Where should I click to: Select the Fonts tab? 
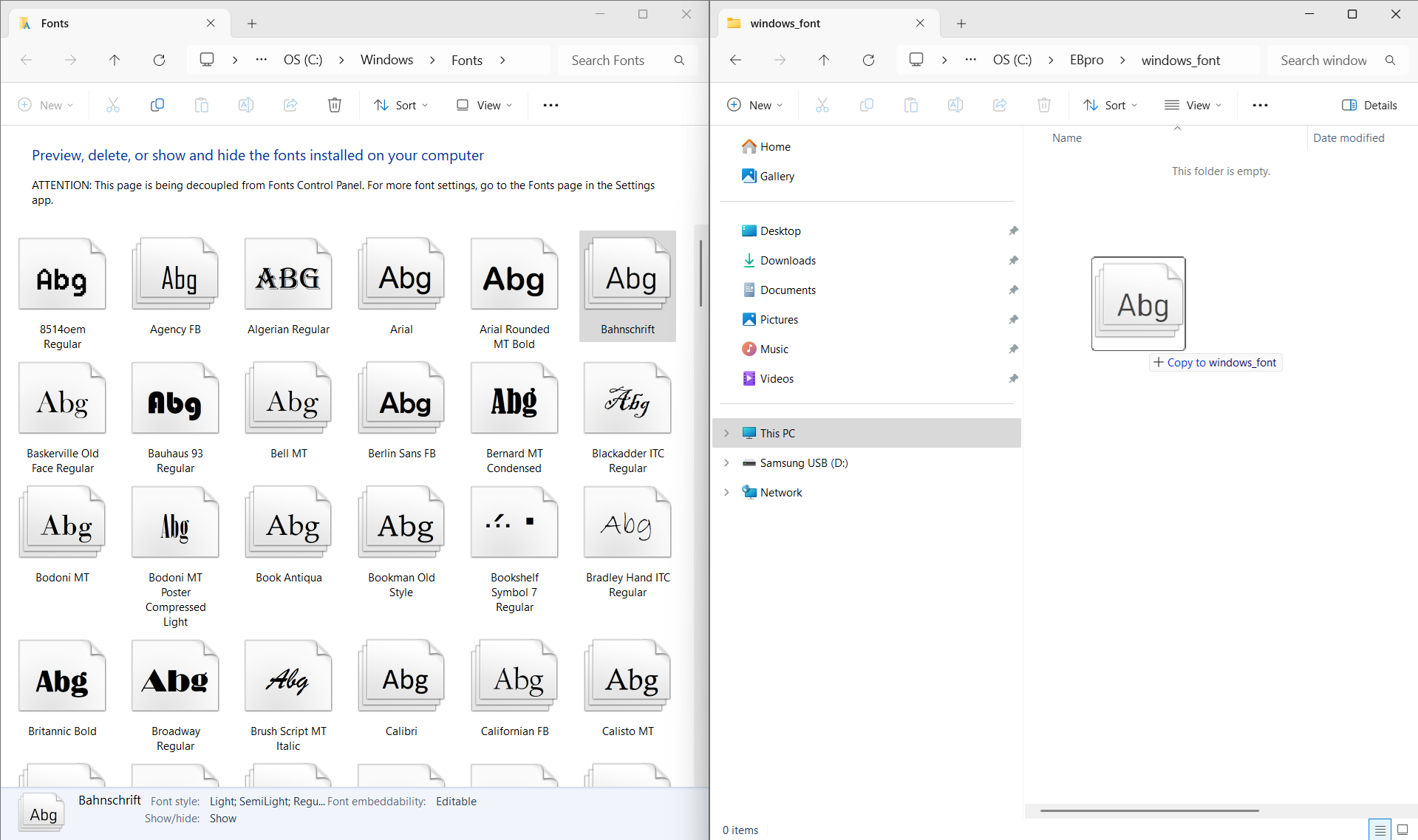[x=118, y=23]
